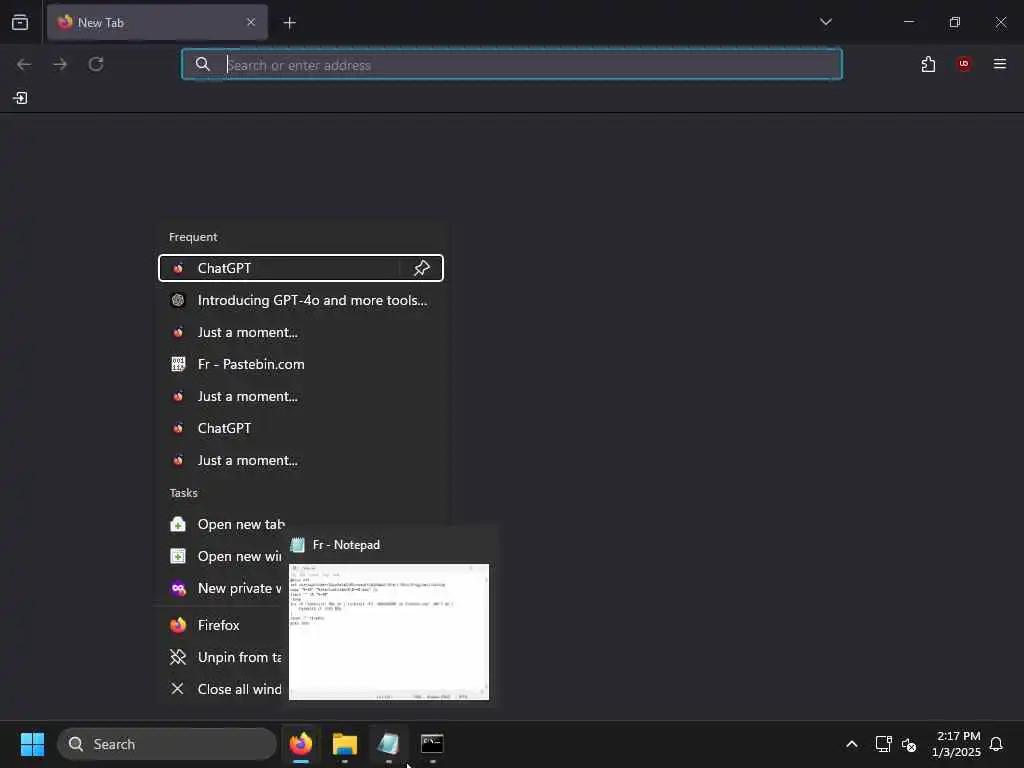
Task: Click the Fr - Notepad preview title
Action: pyautogui.click(x=346, y=545)
